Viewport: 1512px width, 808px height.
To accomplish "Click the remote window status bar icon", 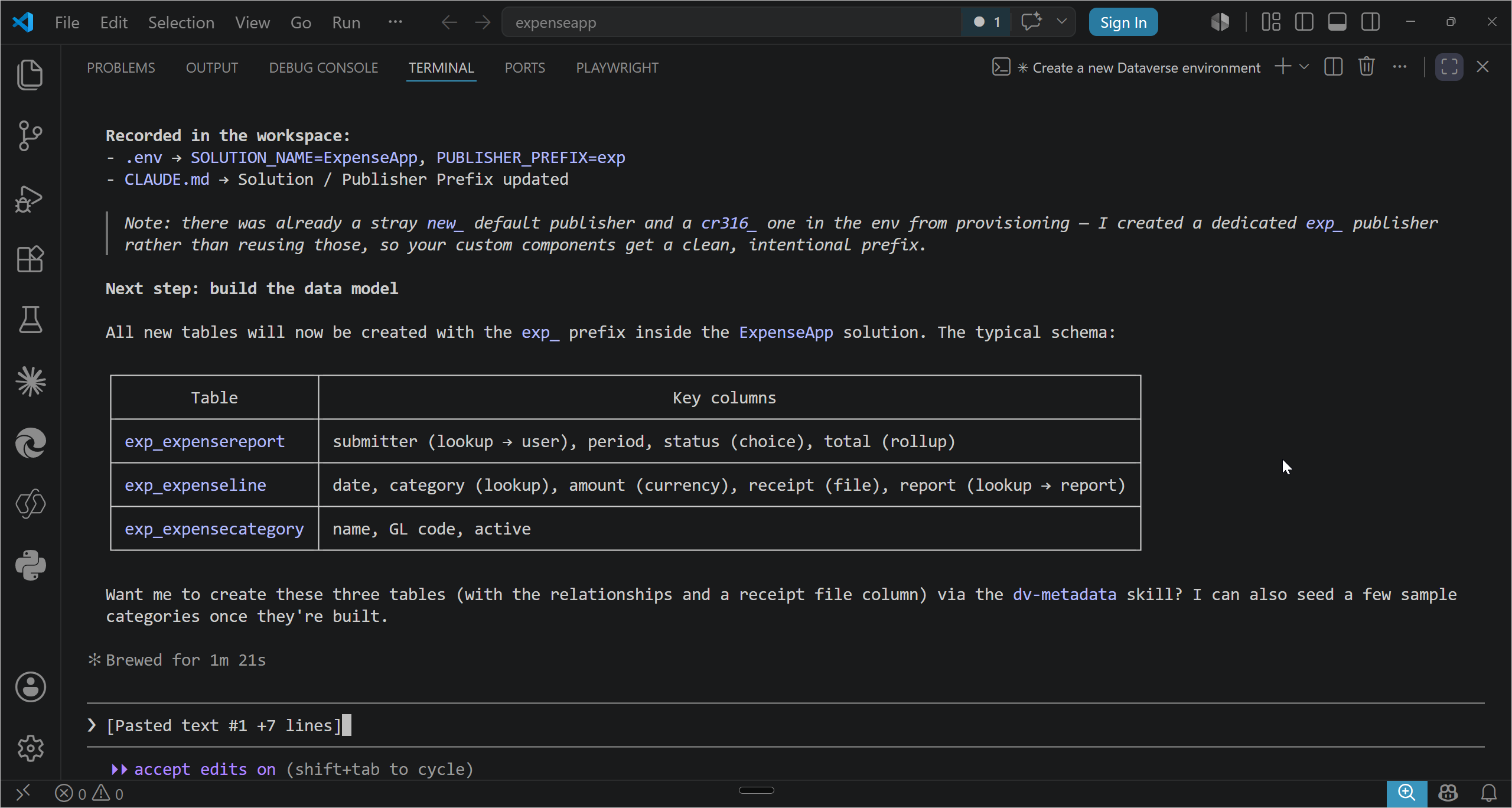I will (23, 793).
